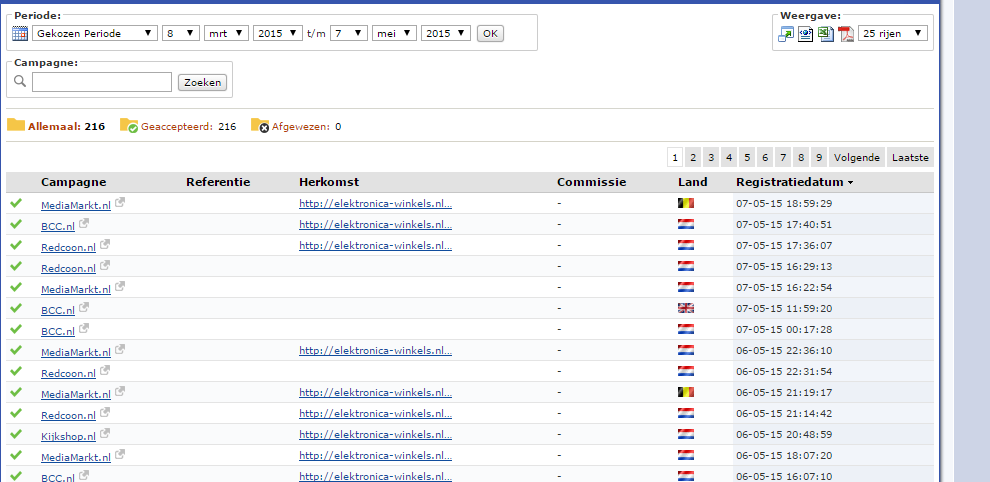Open external link icon for Redcoon.nl 17:36:07 row

(x=105, y=244)
